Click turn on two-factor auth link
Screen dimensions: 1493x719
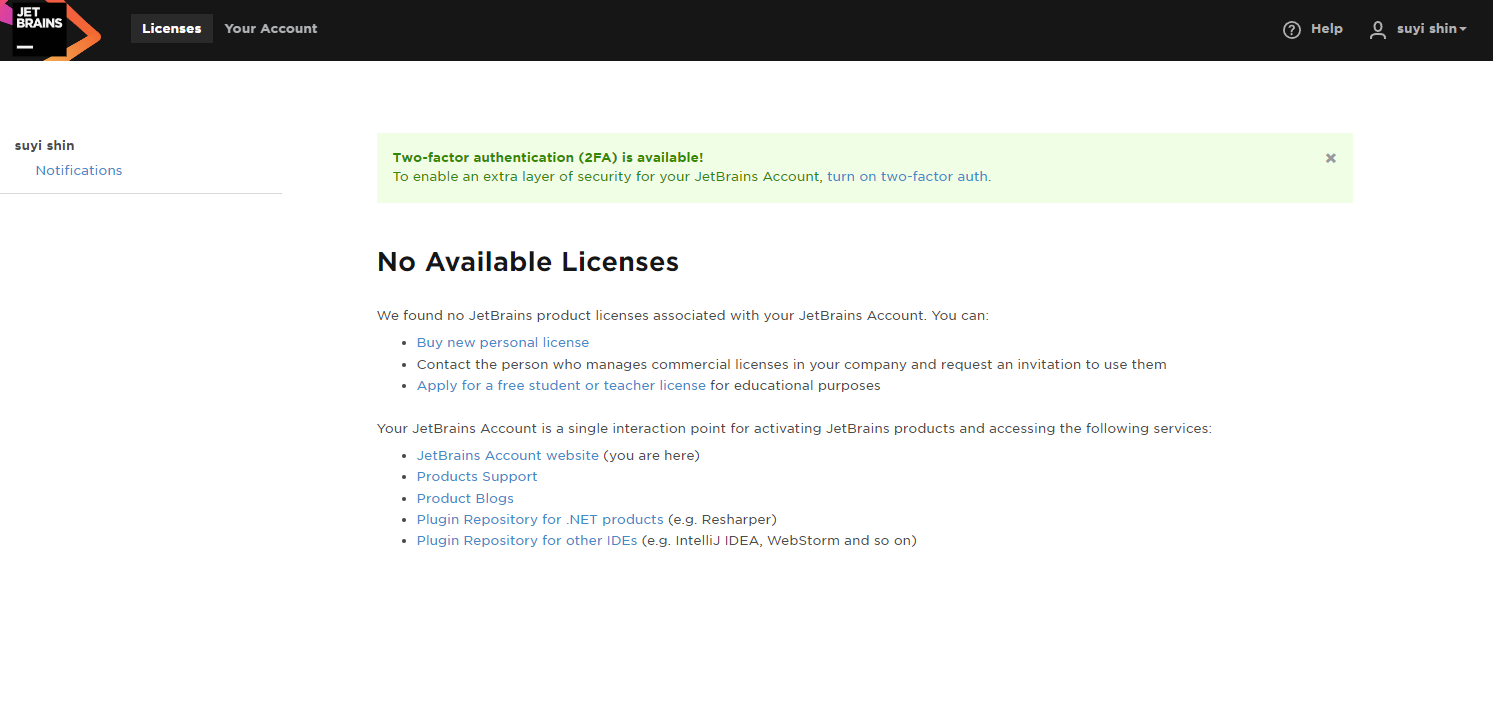(908, 177)
